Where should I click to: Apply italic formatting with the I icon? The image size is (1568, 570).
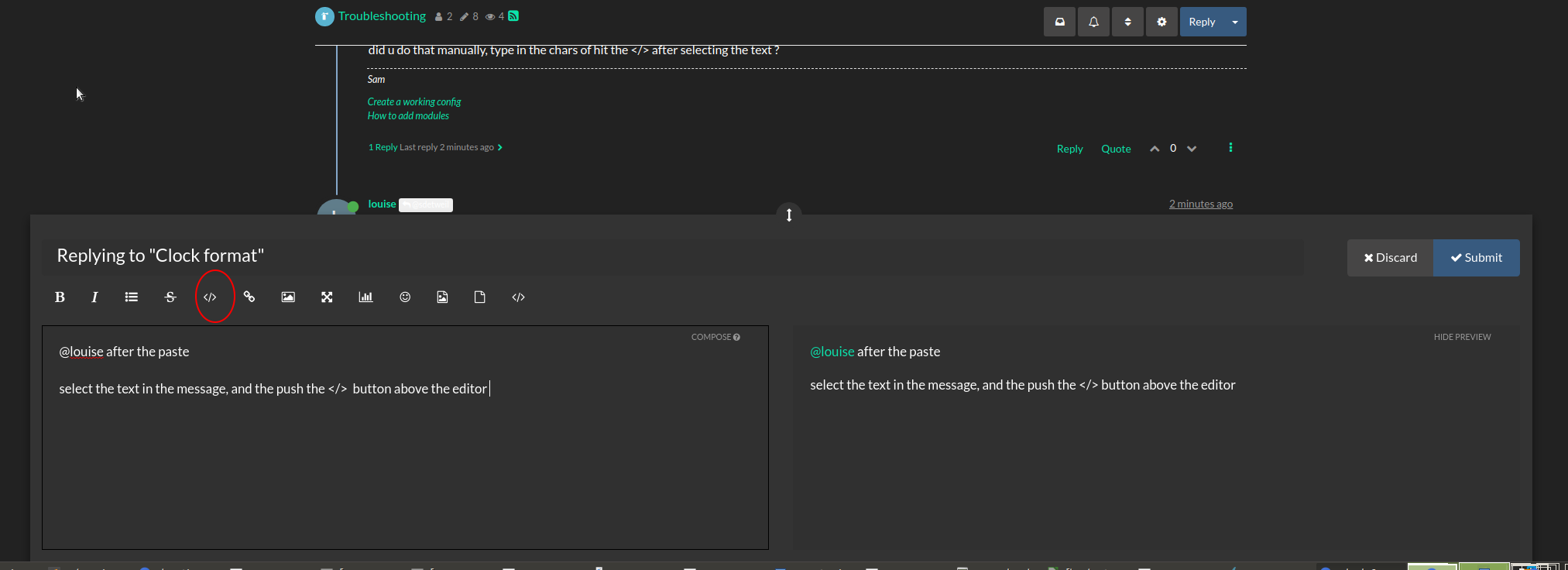point(94,297)
